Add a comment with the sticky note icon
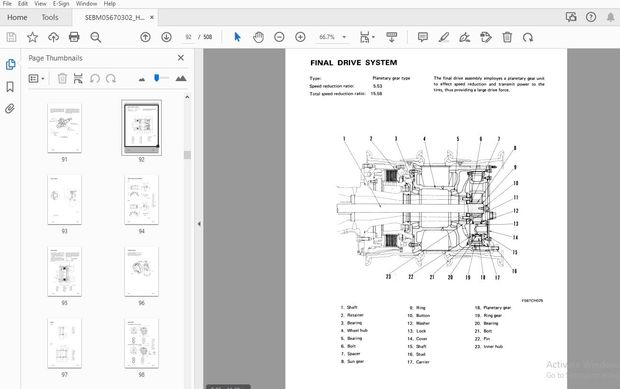This screenshot has width=620, height=389. point(423,37)
